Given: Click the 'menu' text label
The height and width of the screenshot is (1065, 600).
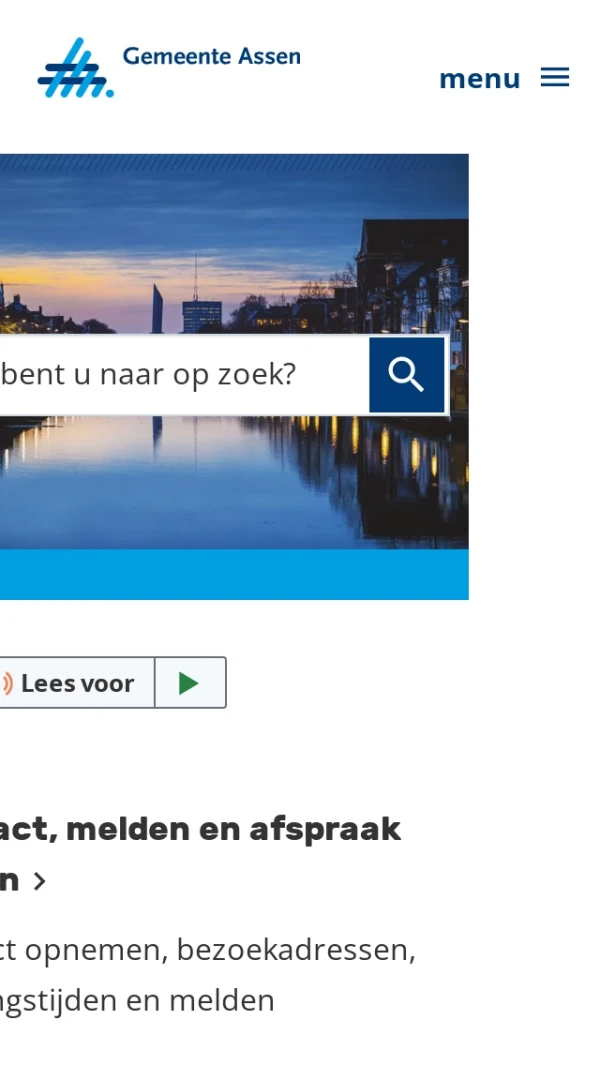Looking at the screenshot, I should pos(480,79).
